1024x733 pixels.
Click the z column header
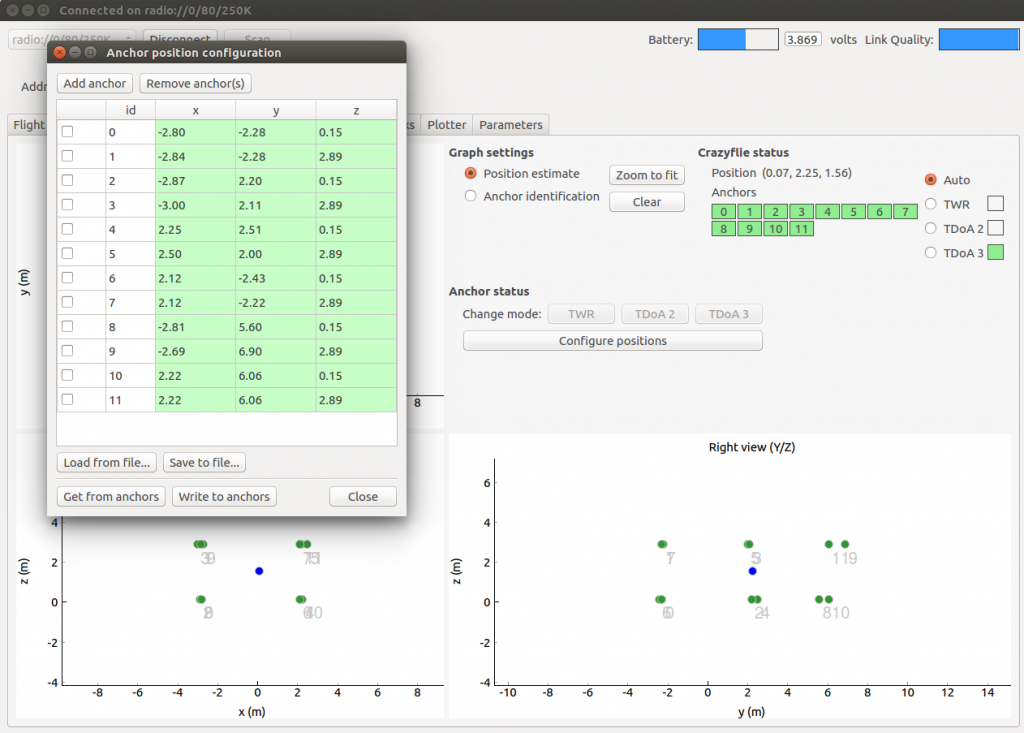[356, 110]
